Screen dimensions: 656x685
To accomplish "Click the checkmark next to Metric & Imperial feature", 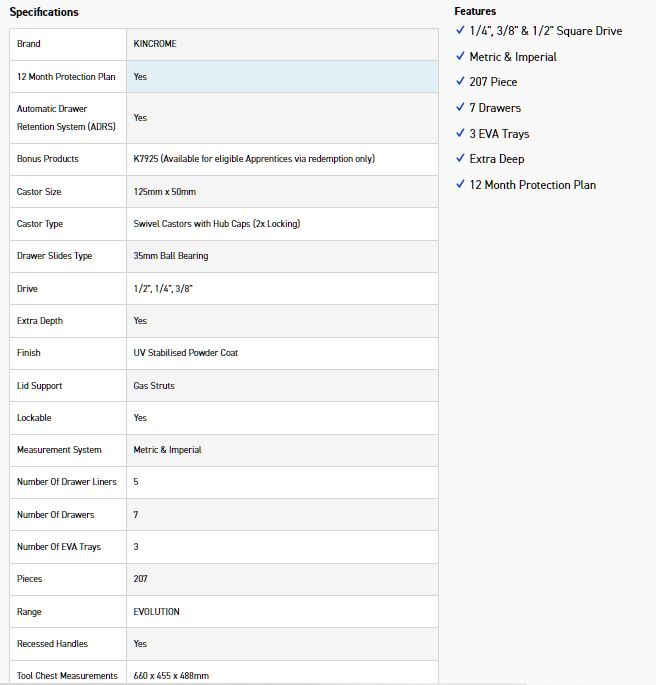I will (460, 57).
